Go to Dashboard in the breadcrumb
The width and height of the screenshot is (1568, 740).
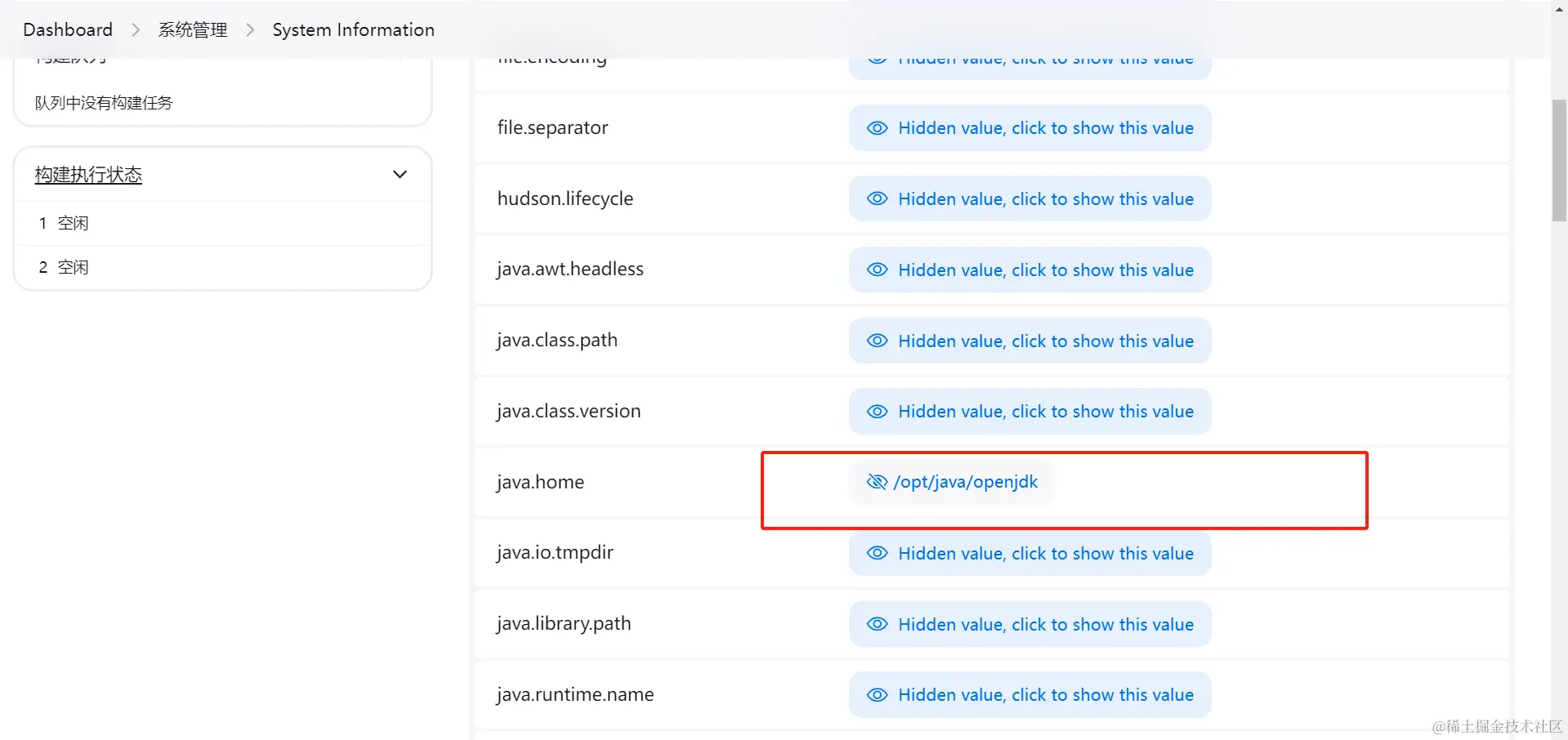click(68, 30)
